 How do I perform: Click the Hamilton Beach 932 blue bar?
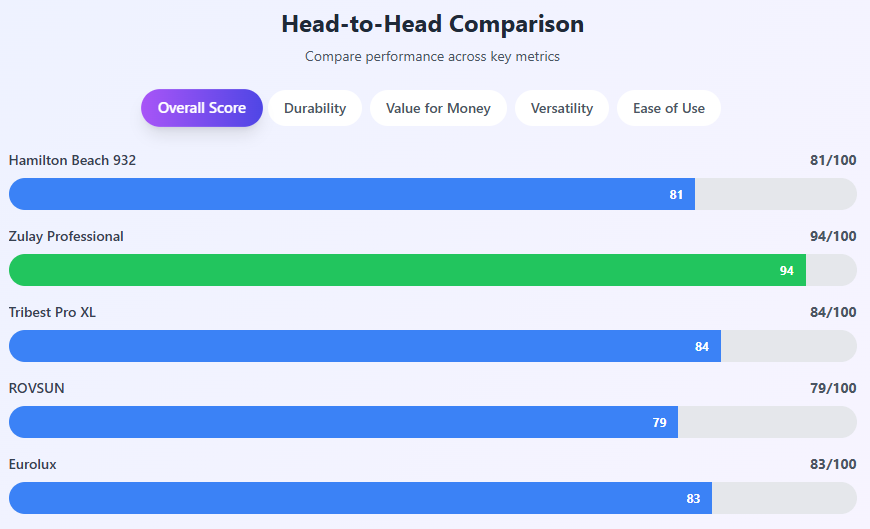tap(352, 194)
